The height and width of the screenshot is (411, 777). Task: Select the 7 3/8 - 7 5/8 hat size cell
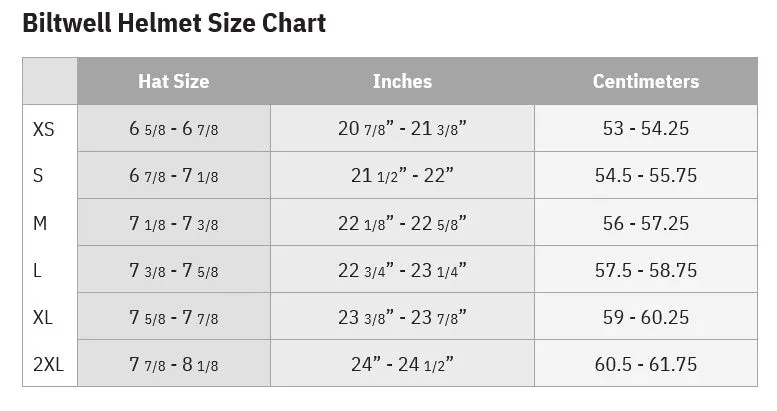(x=174, y=270)
